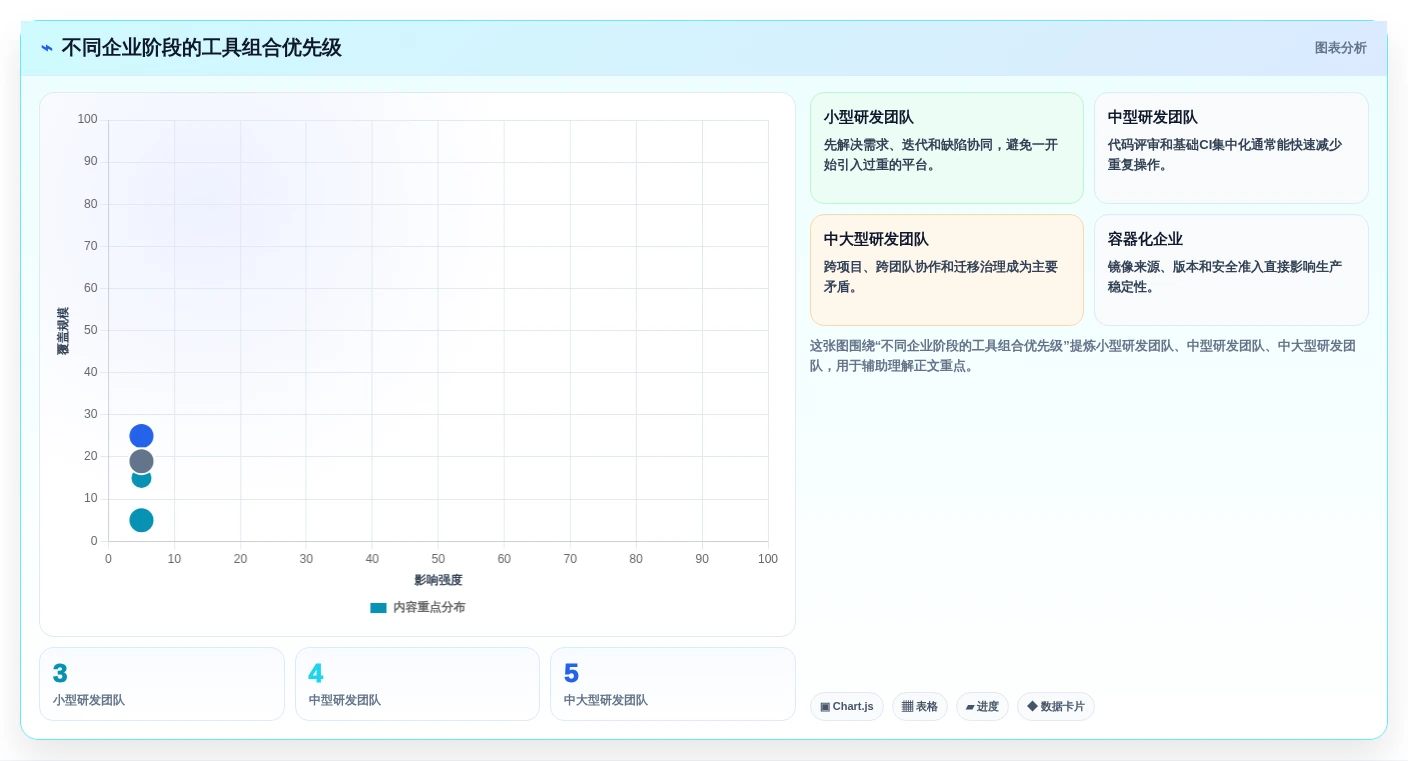Select the teal bubble near value 5
The width and height of the screenshot is (1408, 761).
[141, 520]
